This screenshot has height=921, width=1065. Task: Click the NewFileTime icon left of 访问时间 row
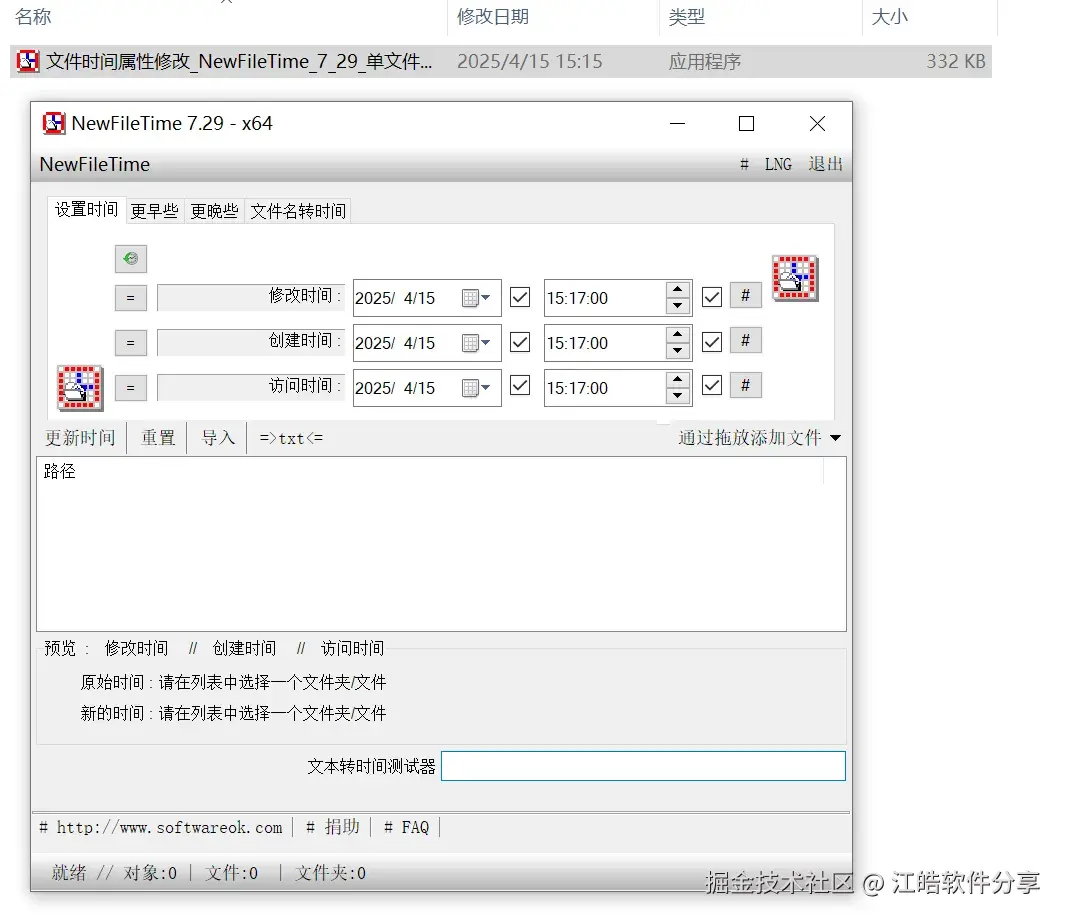(80, 388)
